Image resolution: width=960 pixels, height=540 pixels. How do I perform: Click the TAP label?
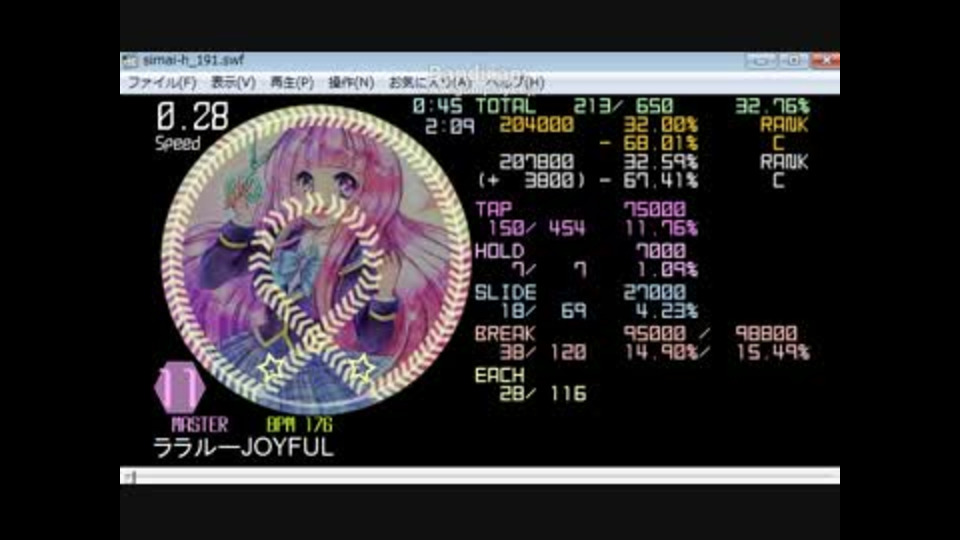tap(493, 209)
